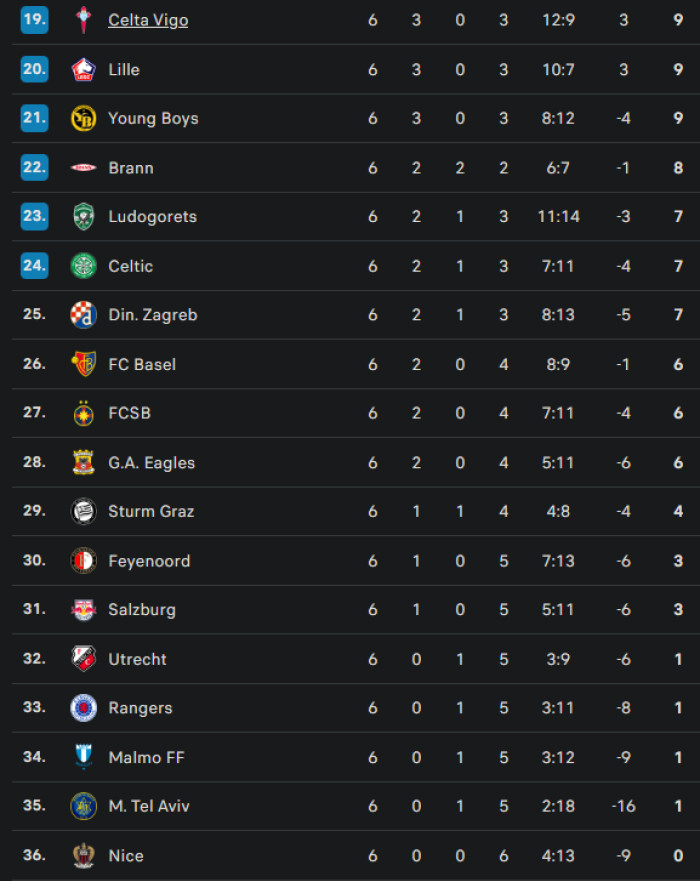Click the Dinamo Zagreb crest
700x881 pixels.
pyautogui.click(x=83, y=315)
